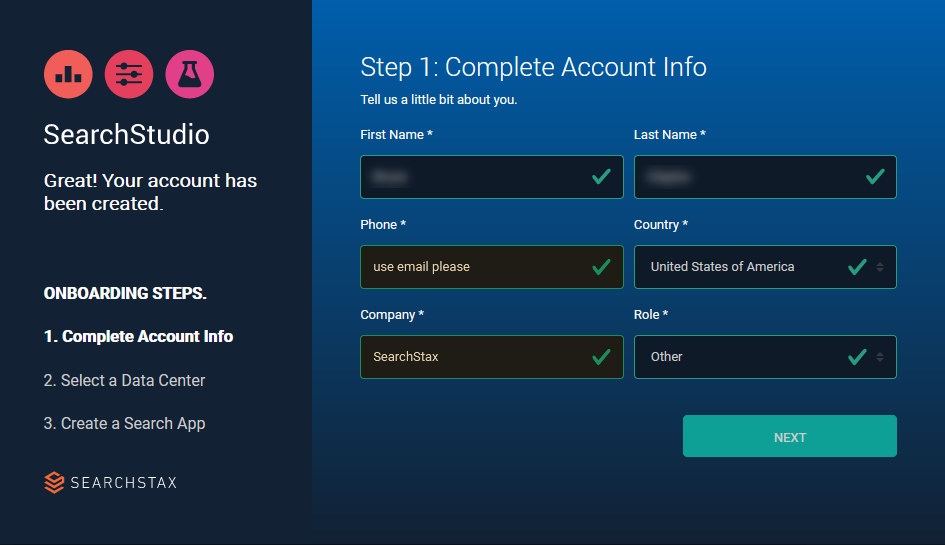Click the Company label
945x545 pixels.
[392, 315]
